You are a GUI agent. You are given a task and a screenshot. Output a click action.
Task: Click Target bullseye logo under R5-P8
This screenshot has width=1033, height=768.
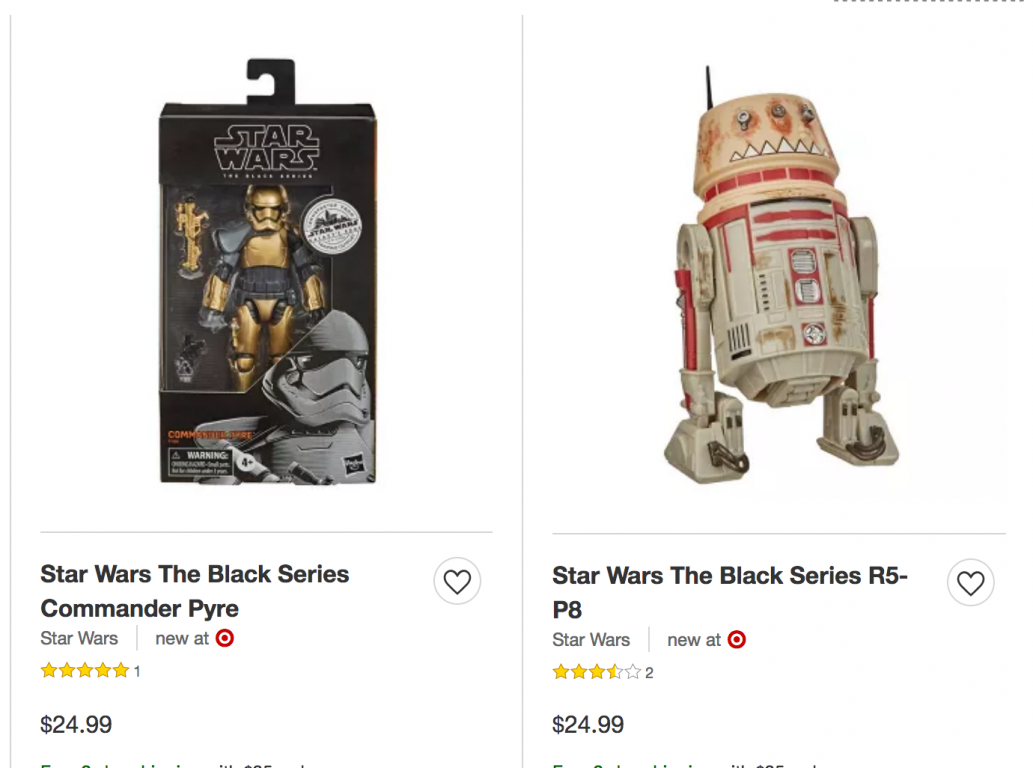pos(737,640)
